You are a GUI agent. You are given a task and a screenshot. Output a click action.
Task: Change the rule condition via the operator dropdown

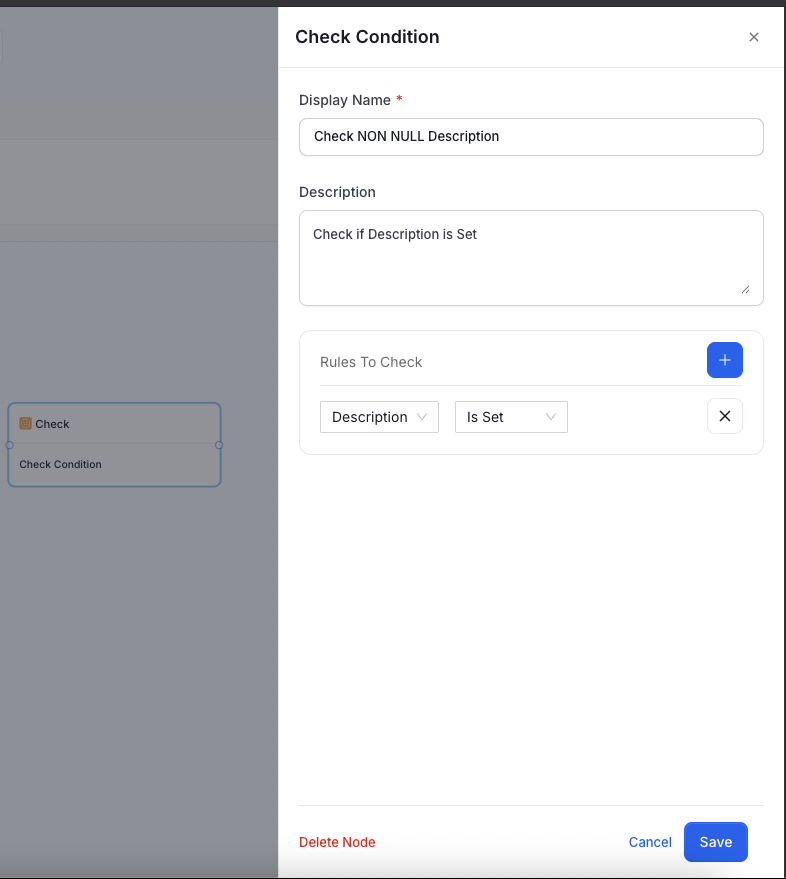[x=511, y=417]
